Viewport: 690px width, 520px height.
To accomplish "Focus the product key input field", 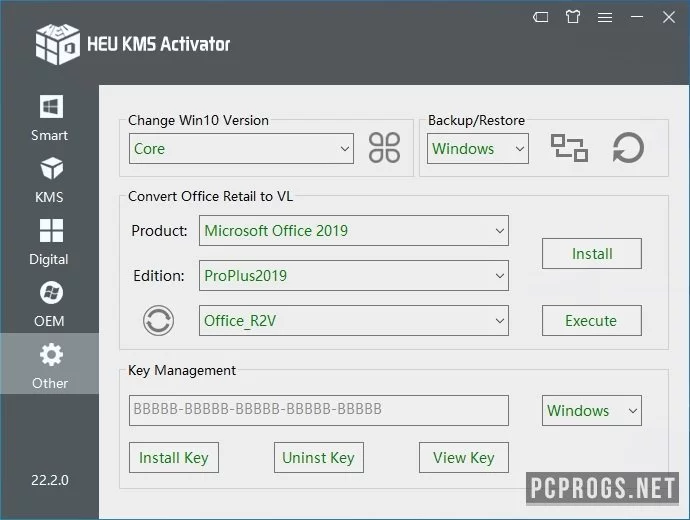I will coord(319,410).
